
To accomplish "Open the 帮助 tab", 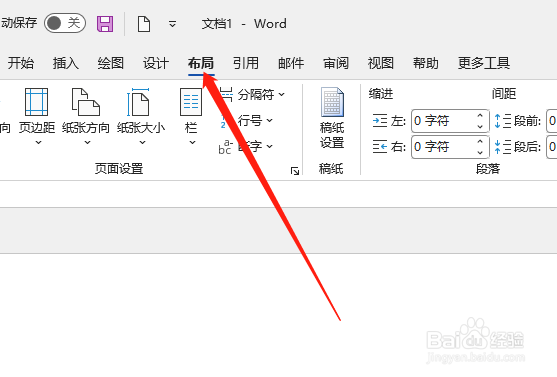I will click(426, 63).
